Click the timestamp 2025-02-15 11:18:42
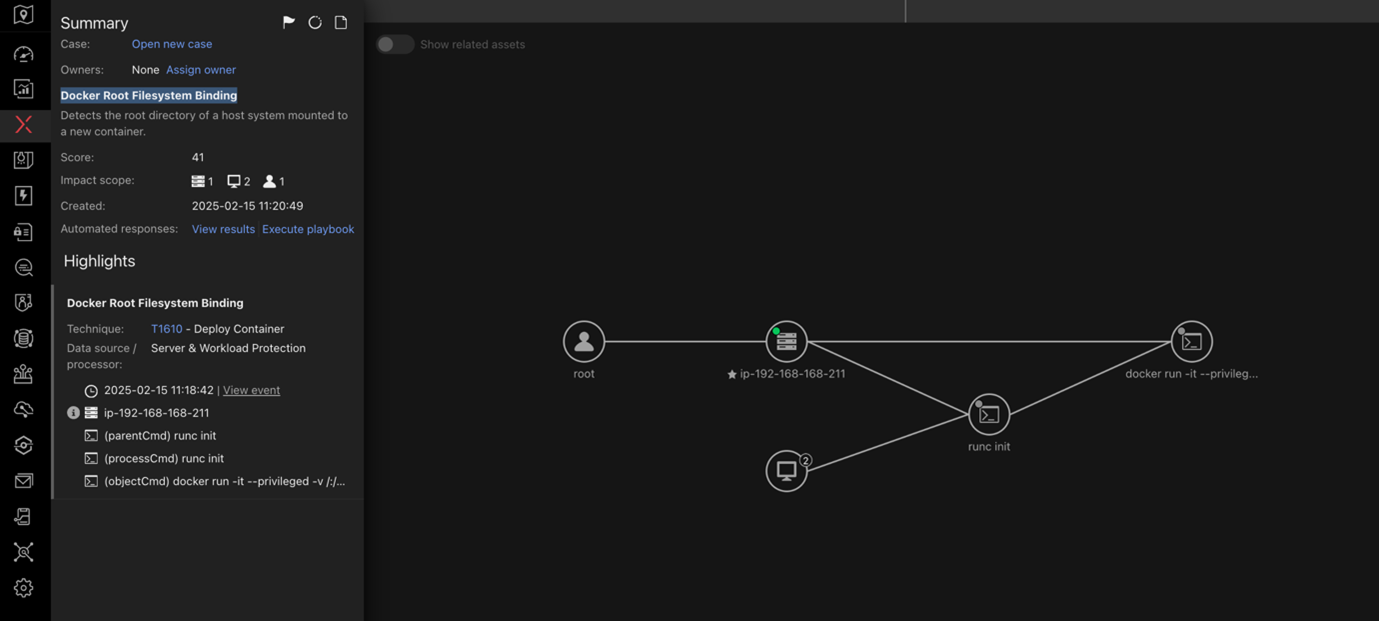Image resolution: width=1379 pixels, height=621 pixels. pyautogui.click(x=159, y=390)
